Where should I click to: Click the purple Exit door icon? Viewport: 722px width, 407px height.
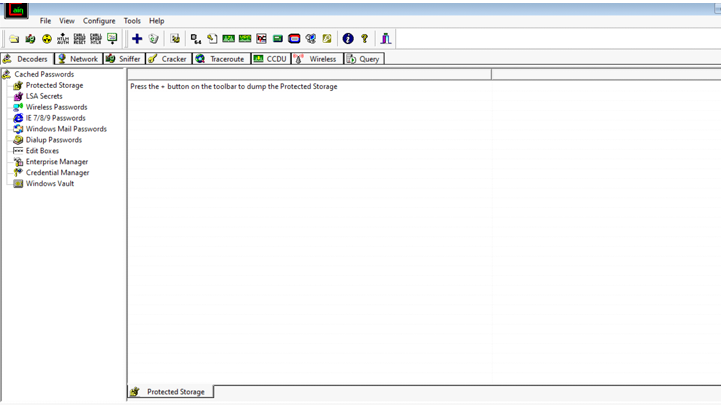tap(386, 39)
